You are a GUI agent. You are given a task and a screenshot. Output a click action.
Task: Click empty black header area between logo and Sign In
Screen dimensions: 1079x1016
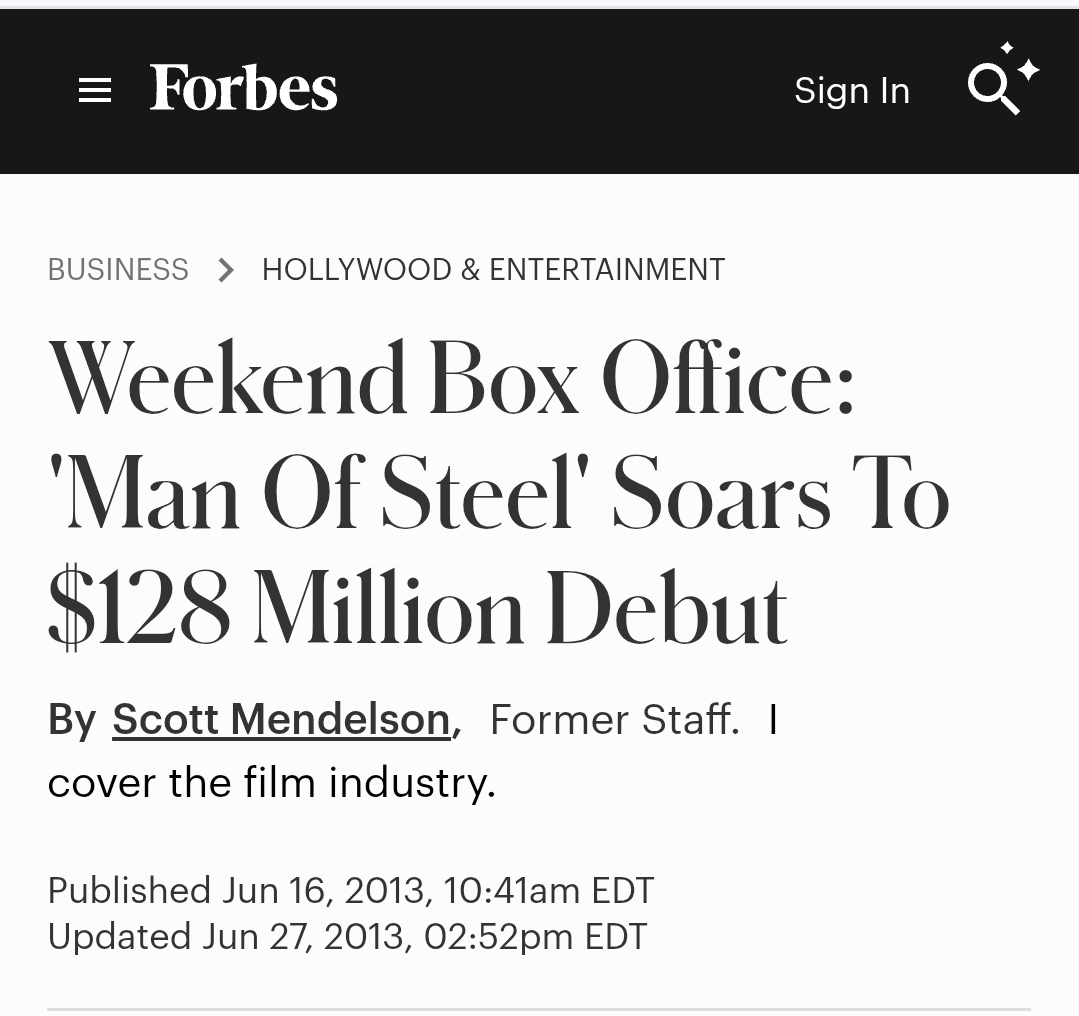564,90
